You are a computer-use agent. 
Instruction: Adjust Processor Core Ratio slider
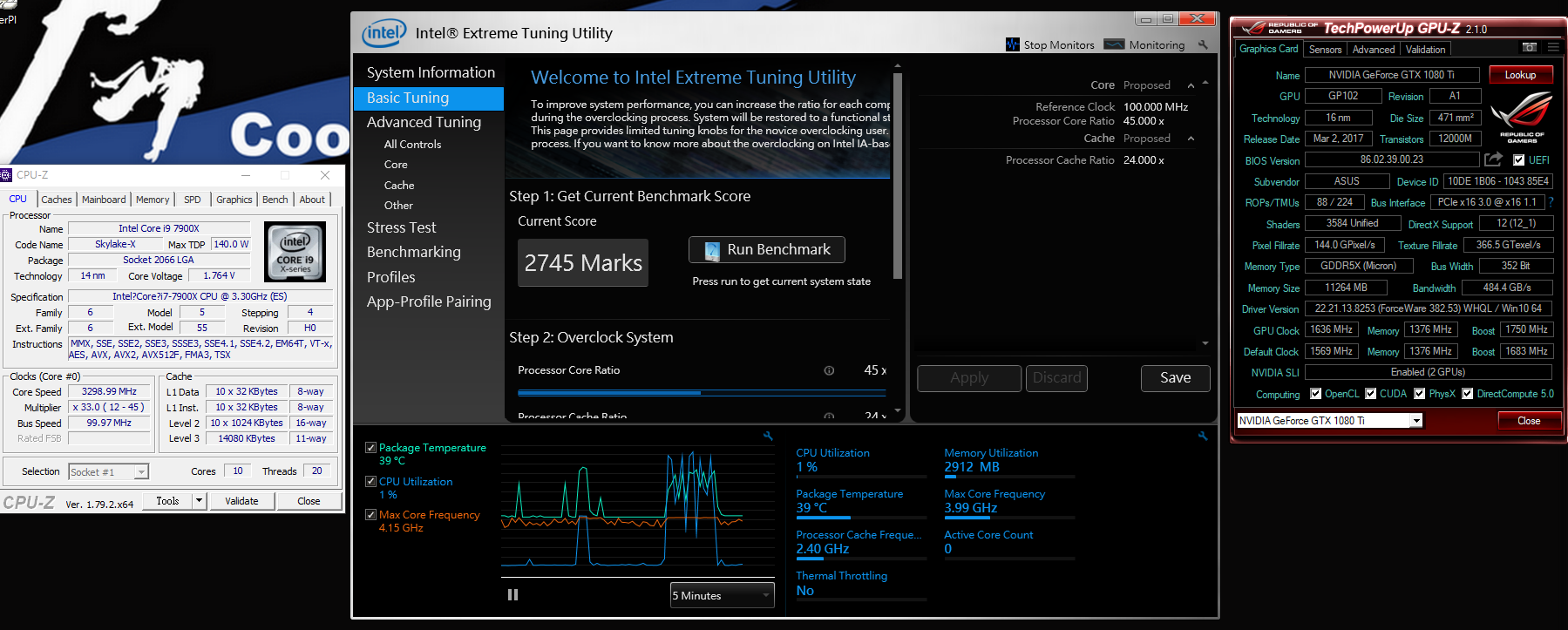click(702, 393)
